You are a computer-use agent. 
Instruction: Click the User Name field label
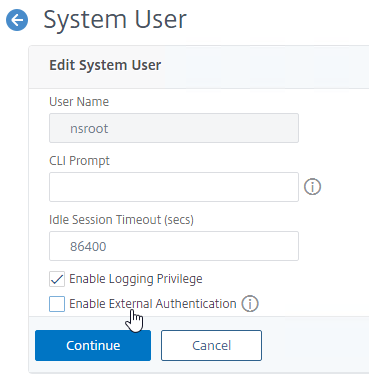pos(79,102)
